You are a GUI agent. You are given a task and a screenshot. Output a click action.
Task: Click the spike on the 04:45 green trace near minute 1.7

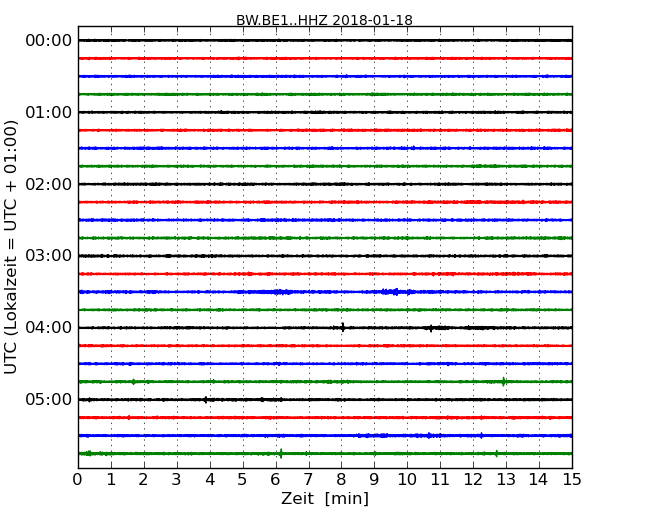[x=133, y=381]
